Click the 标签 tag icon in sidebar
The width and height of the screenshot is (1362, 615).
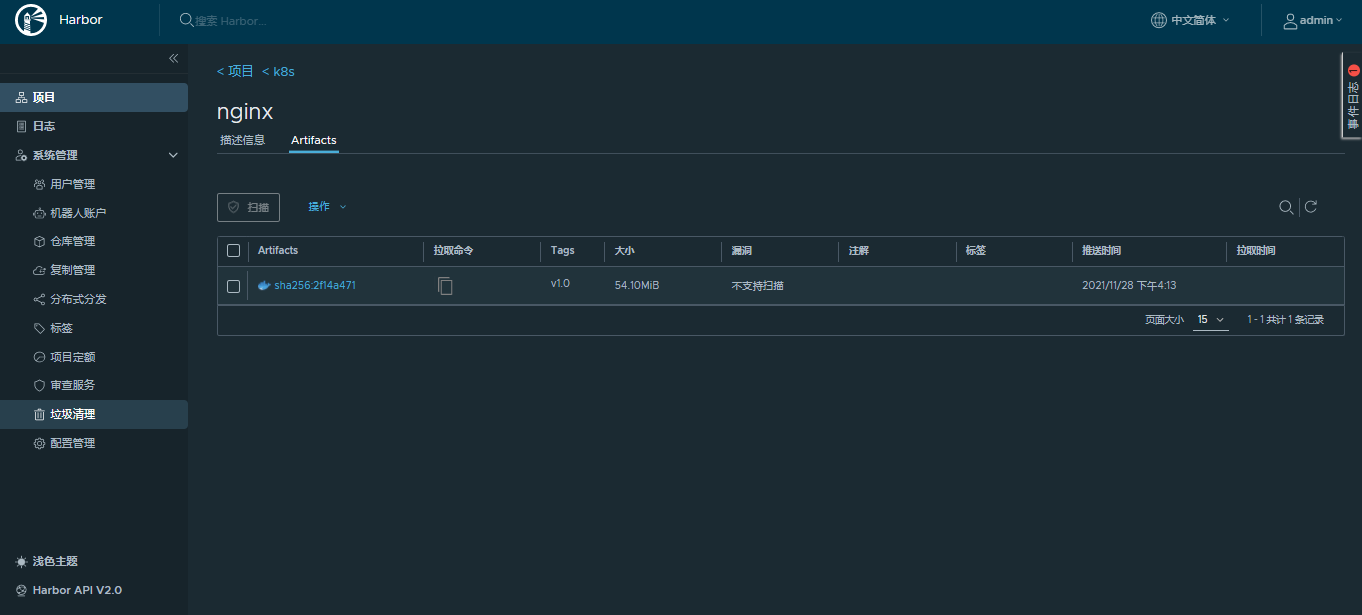click(x=39, y=328)
